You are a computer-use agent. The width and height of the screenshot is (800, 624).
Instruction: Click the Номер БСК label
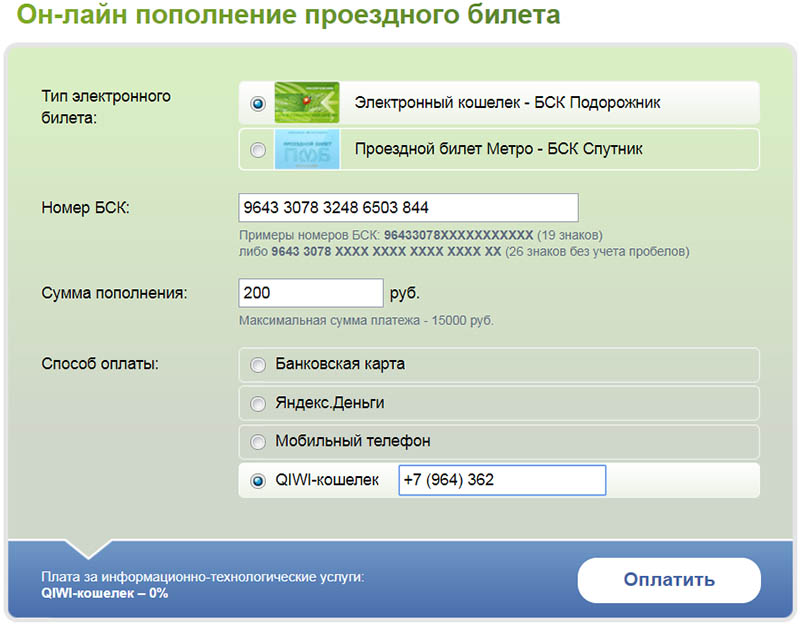tap(86, 208)
